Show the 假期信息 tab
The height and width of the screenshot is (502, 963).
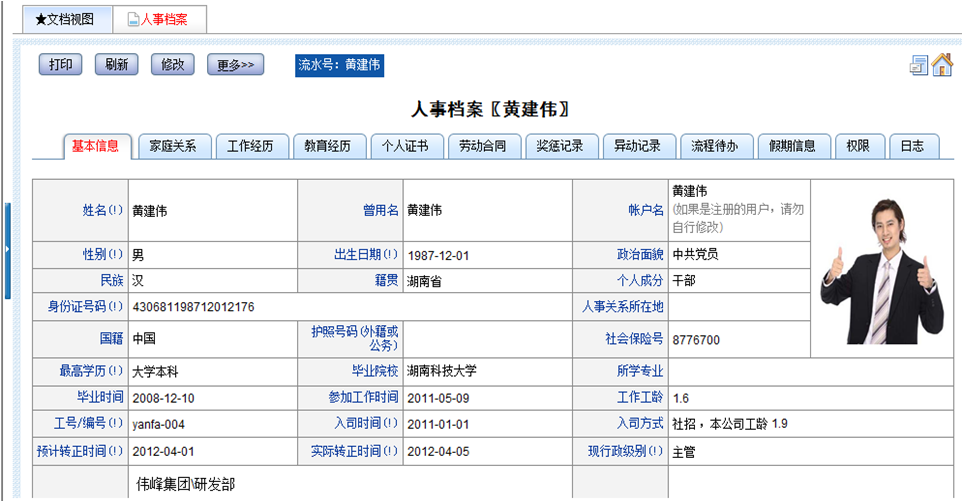click(x=793, y=146)
